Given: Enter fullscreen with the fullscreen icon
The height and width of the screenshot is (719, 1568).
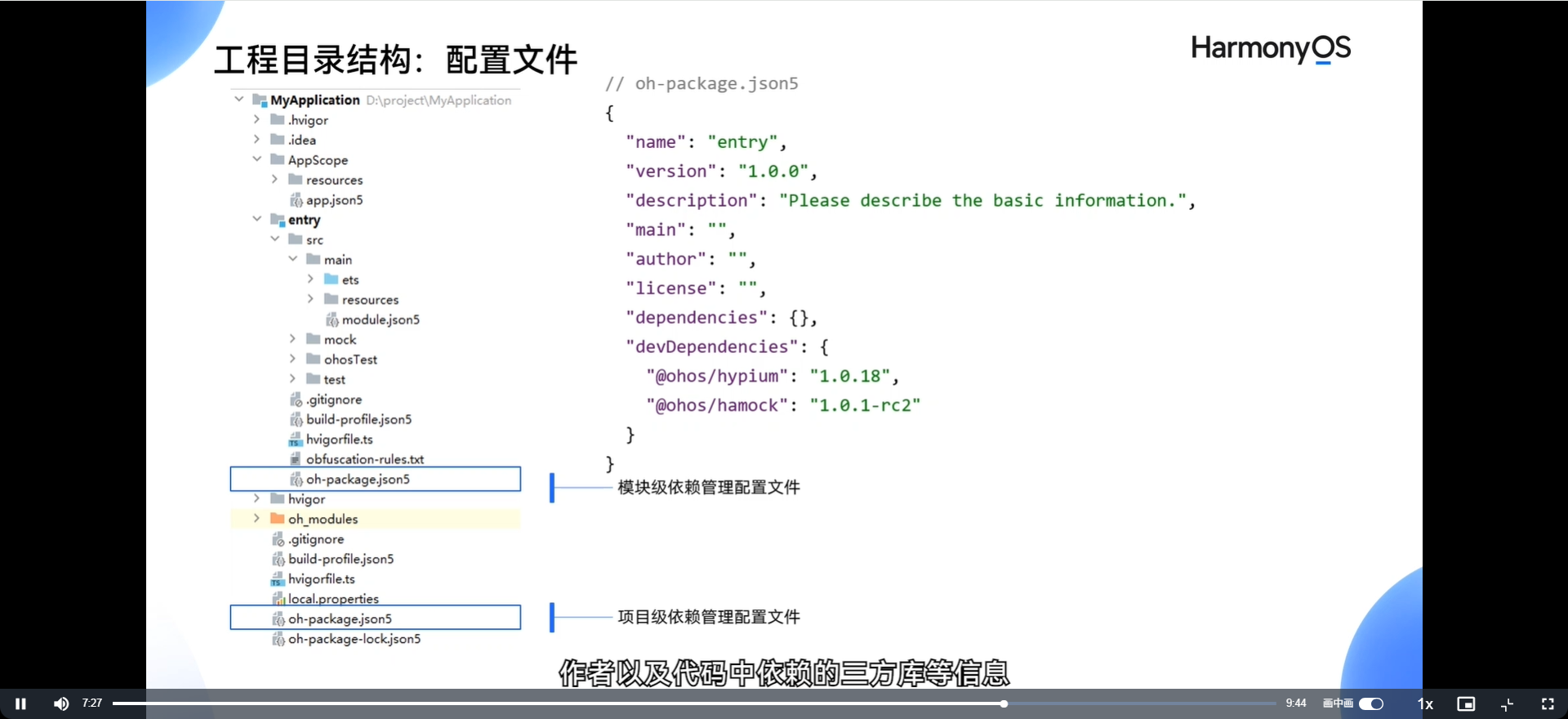Looking at the screenshot, I should pos(1548,703).
